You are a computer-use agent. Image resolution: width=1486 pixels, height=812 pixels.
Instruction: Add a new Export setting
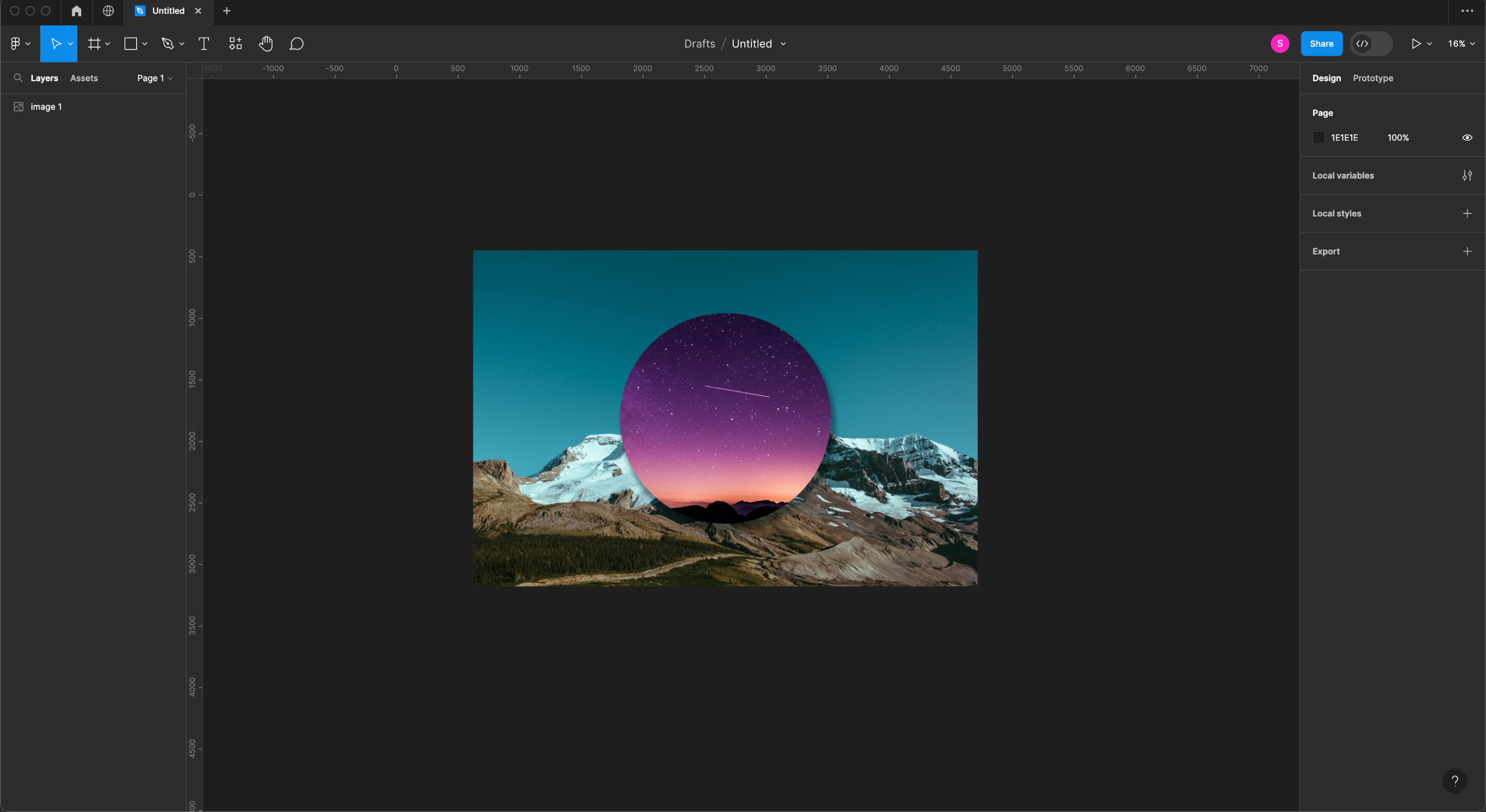(x=1467, y=251)
